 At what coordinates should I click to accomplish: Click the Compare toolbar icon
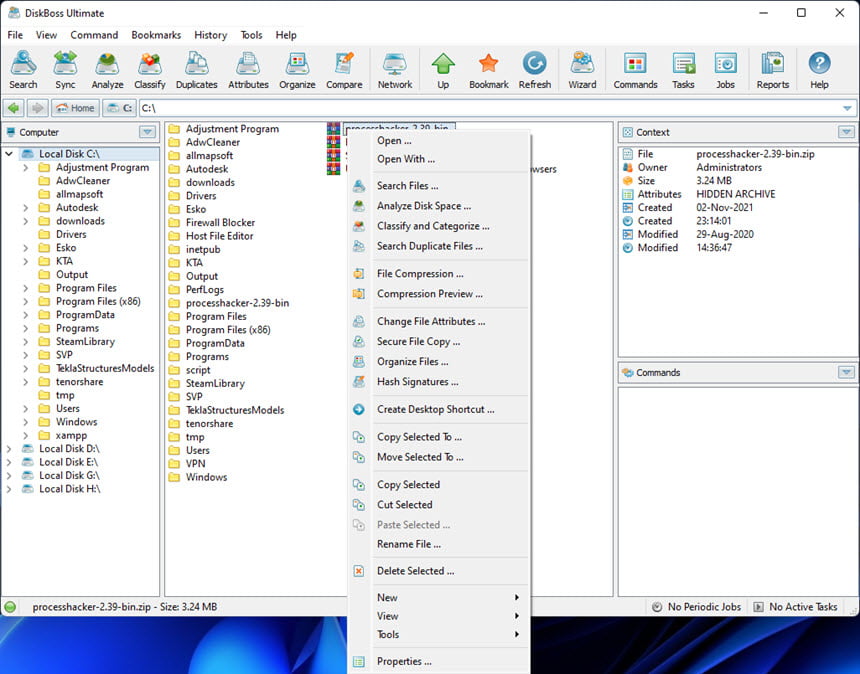tap(344, 69)
